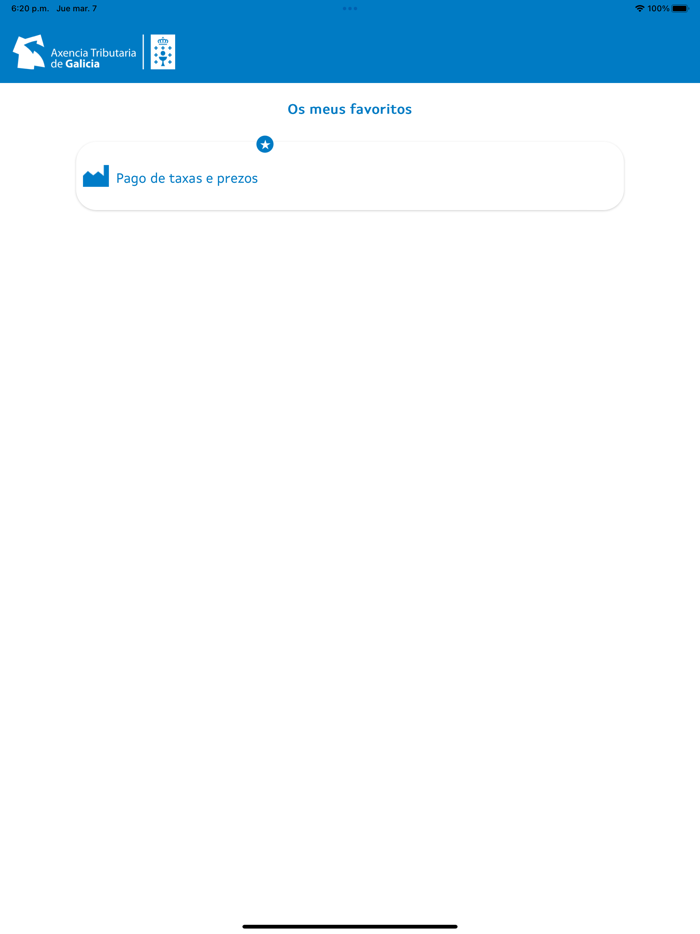Click the white divider line in header logo
The width and height of the screenshot is (700, 934).
click(144, 52)
